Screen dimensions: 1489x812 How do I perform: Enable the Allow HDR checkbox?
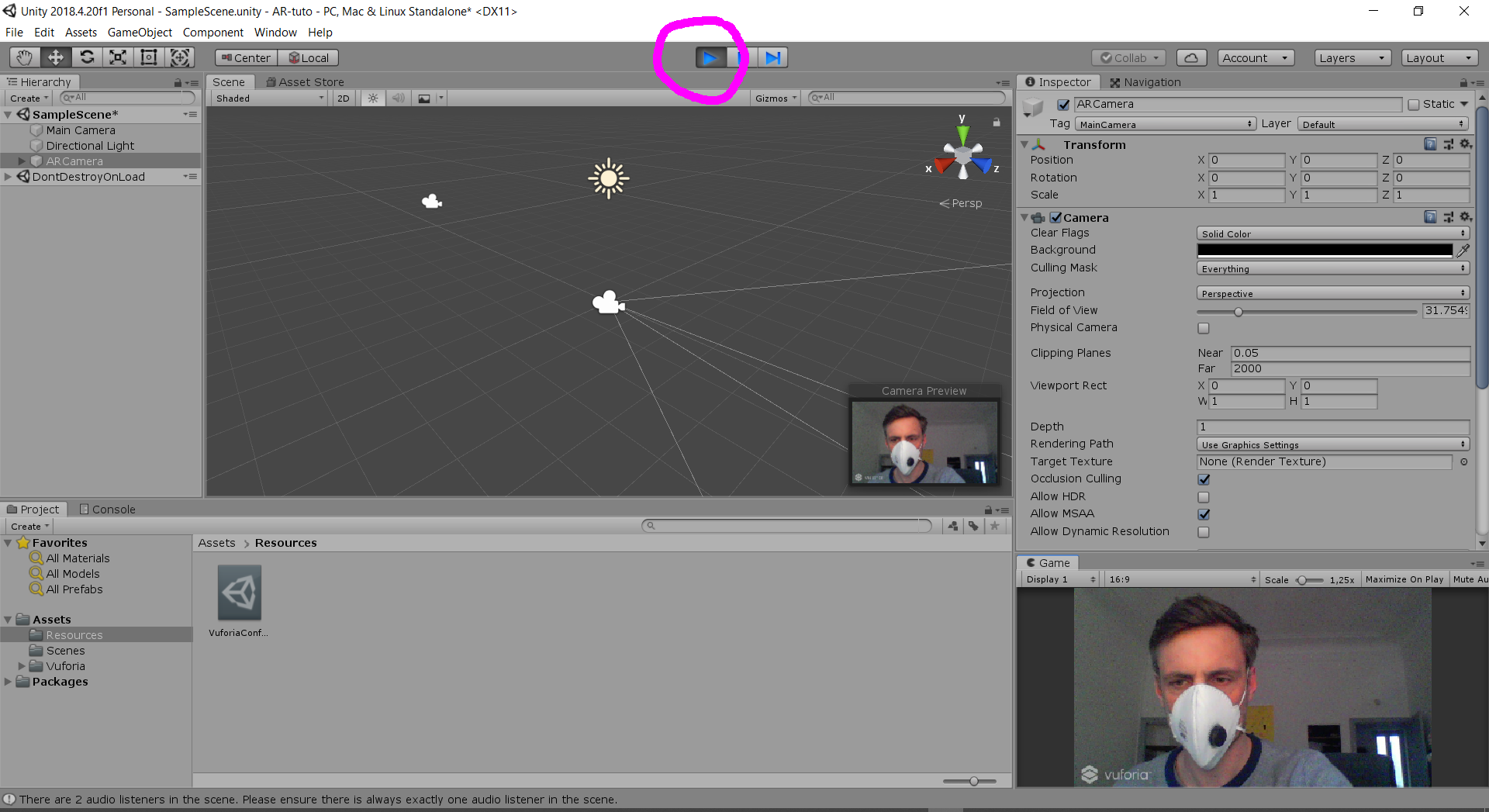coord(1204,497)
